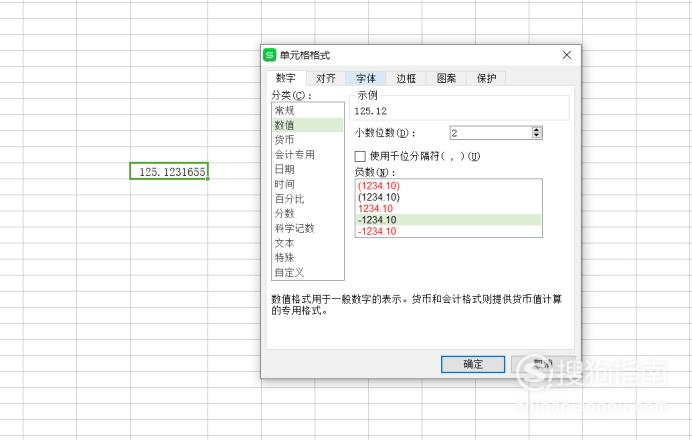Switch to the 保护 tab
This screenshot has width=692, height=440.
(486, 79)
